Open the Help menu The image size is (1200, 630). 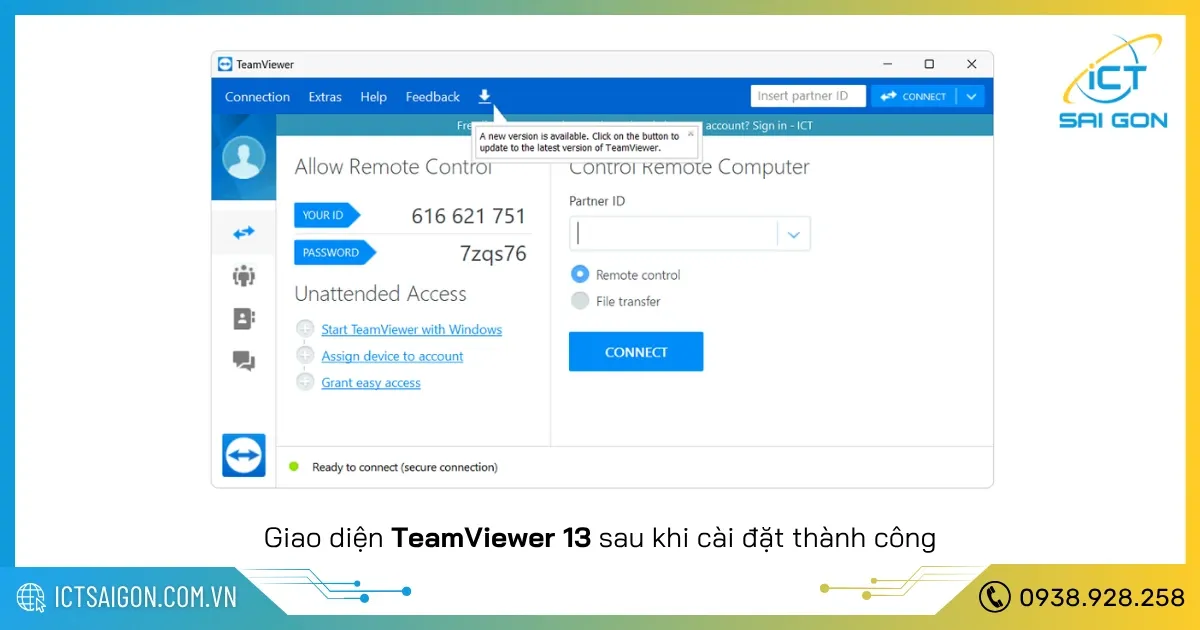coord(373,96)
